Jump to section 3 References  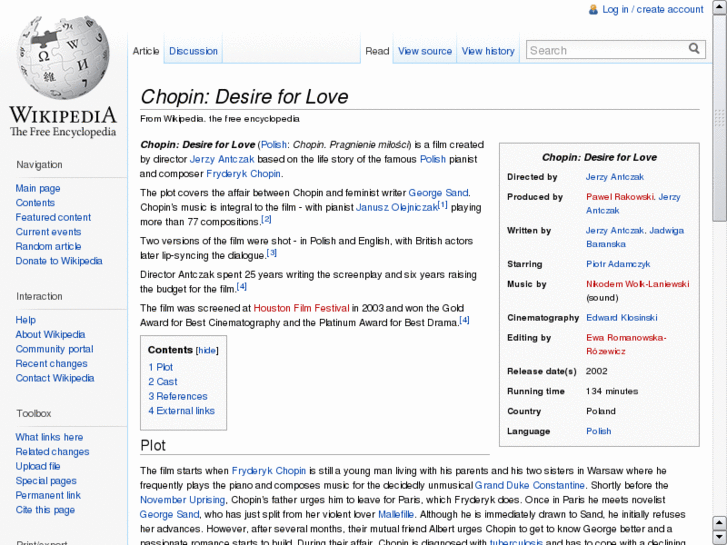(178, 396)
